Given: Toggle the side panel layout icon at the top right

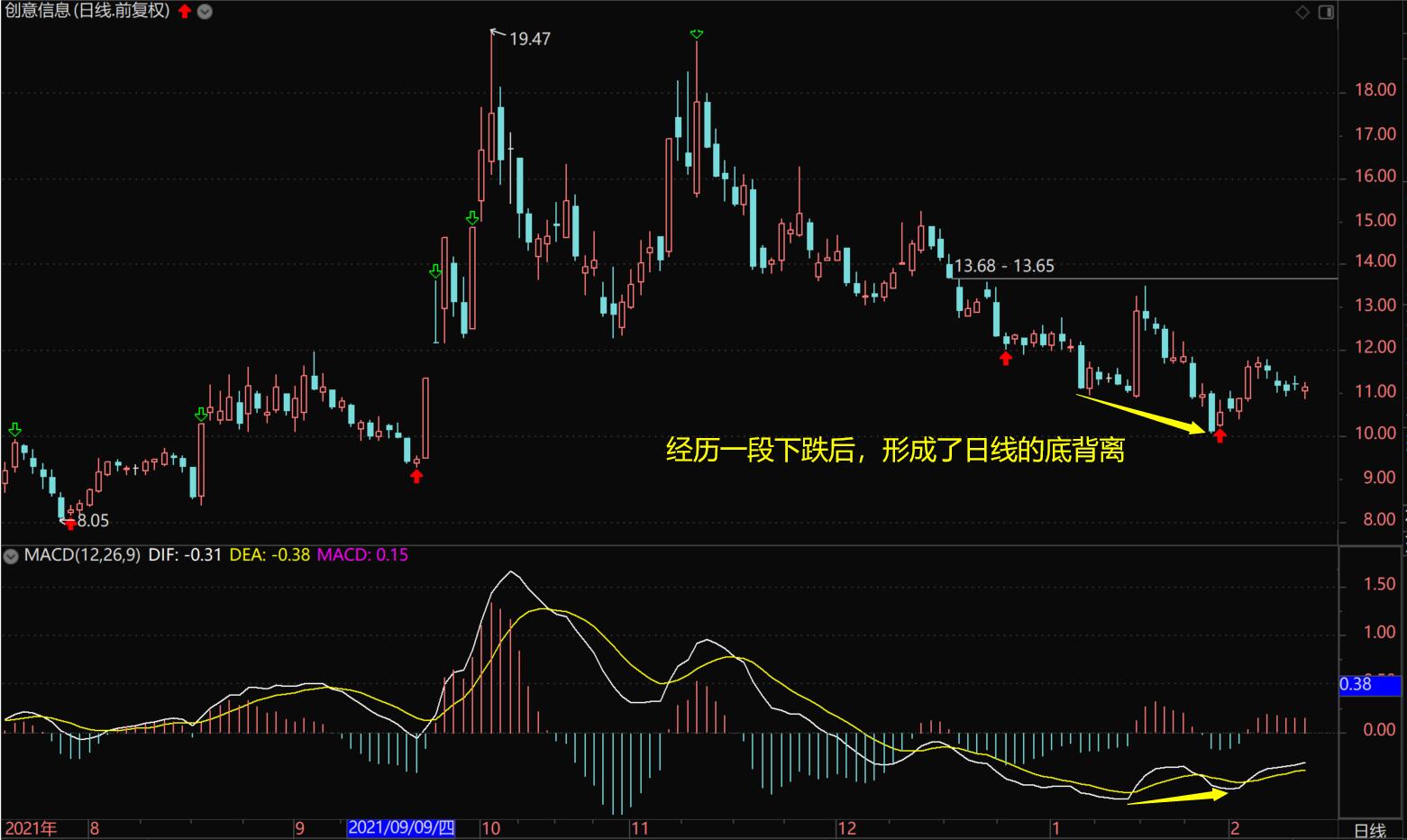Looking at the screenshot, I should click(x=1326, y=12).
